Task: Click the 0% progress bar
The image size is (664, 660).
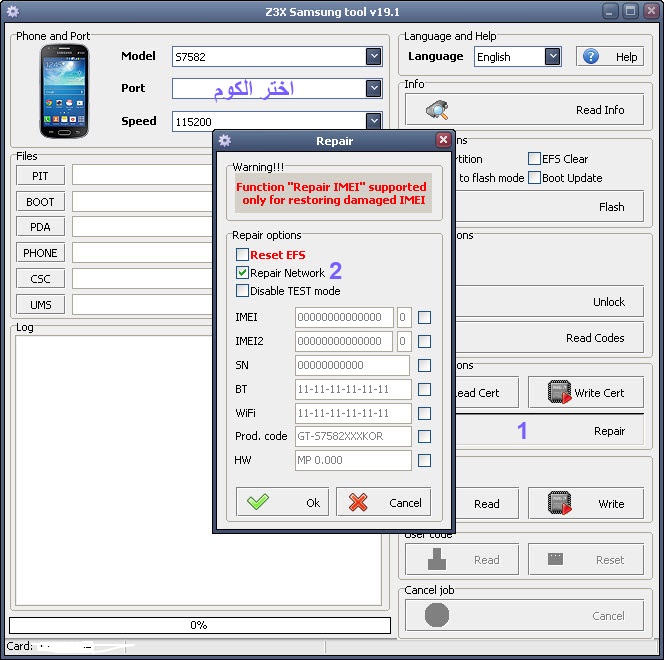Action: pyautogui.click(x=199, y=625)
